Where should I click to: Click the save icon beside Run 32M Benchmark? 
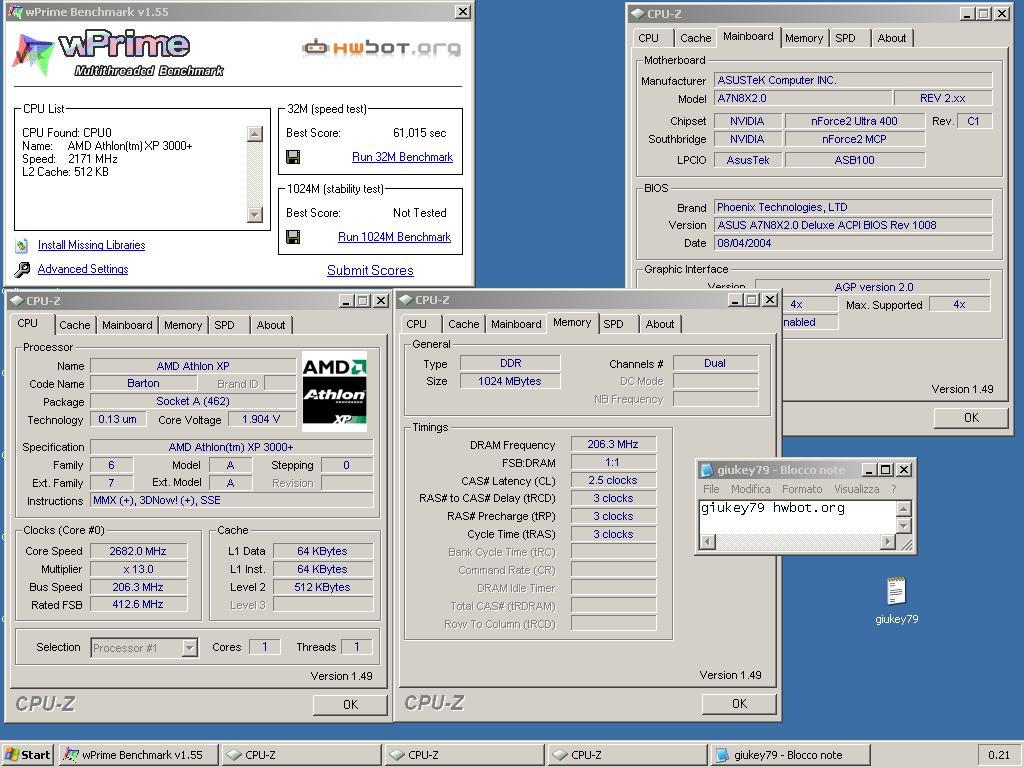click(x=293, y=157)
